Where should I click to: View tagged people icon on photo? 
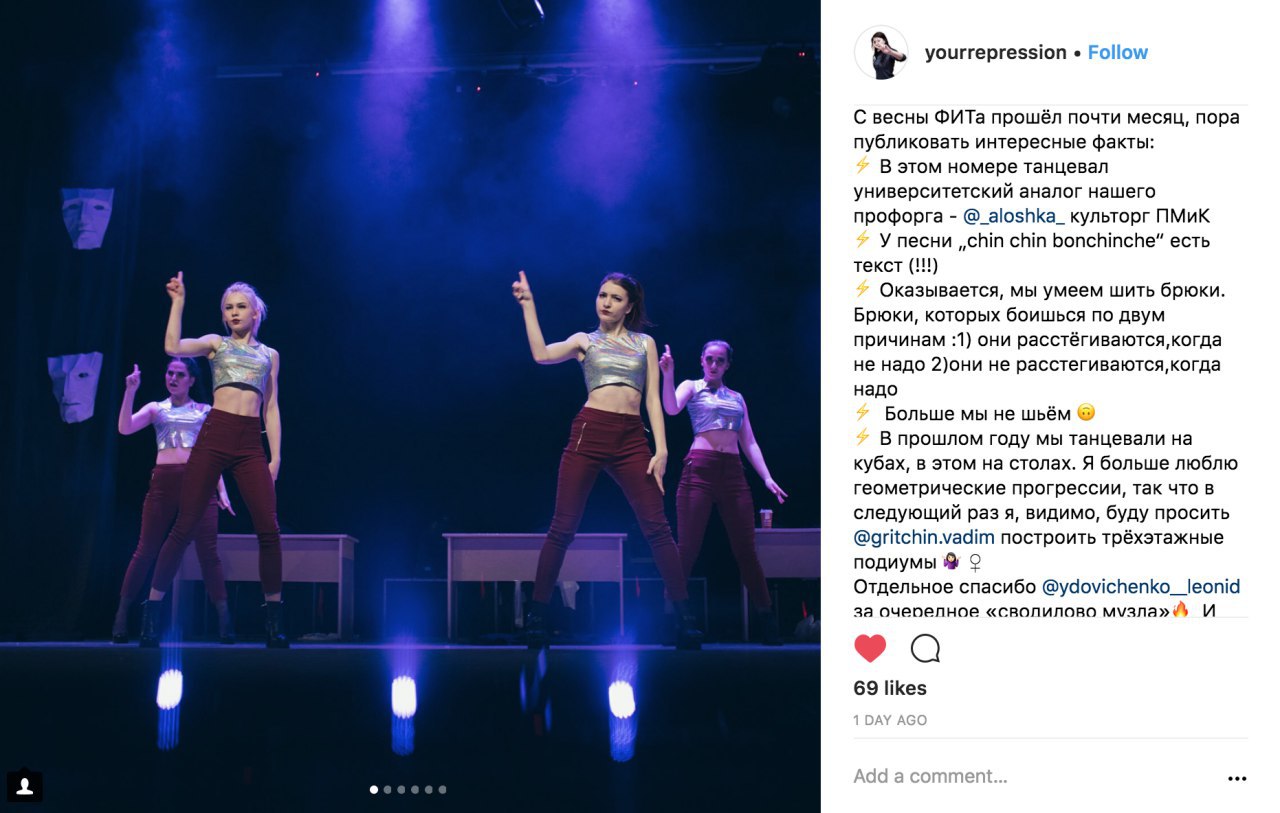pos(24,786)
